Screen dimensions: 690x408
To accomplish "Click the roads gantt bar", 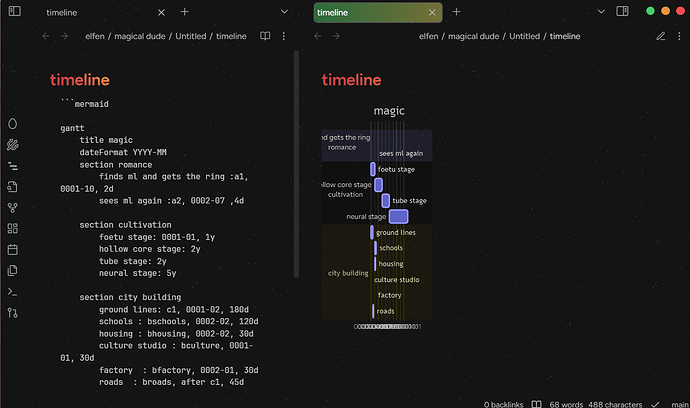I will click(x=373, y=311).
